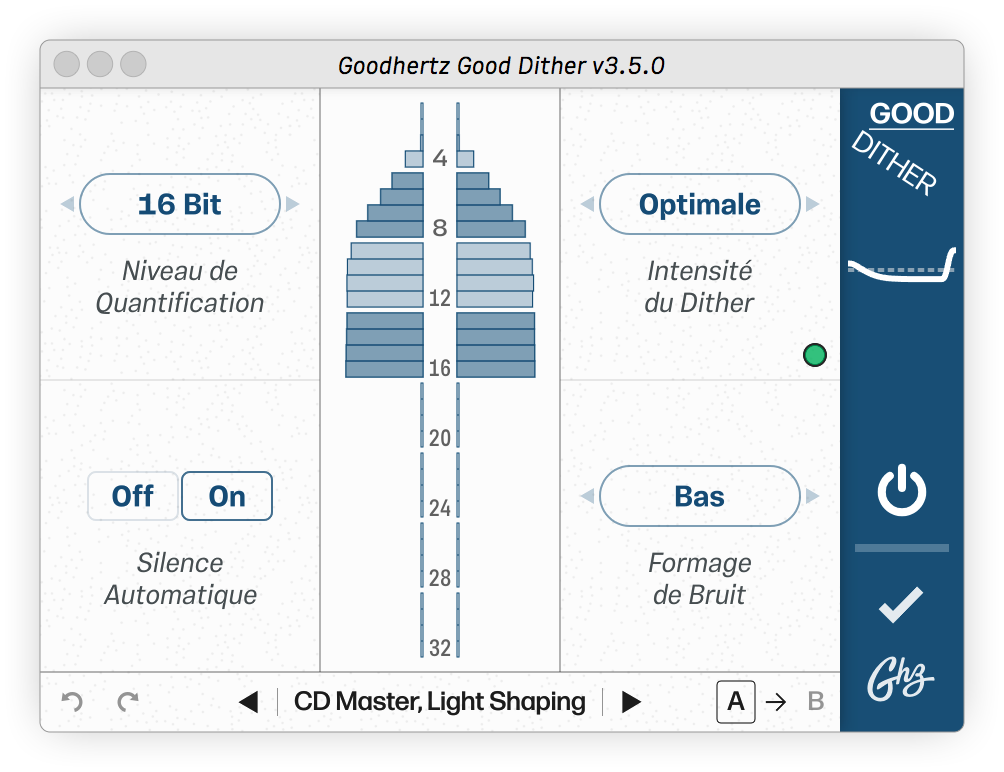Image resolution: width=1004 pixels, height=772 pixels.
Task: Open the Optimale dither intensity dropdown
Action: 700,204
